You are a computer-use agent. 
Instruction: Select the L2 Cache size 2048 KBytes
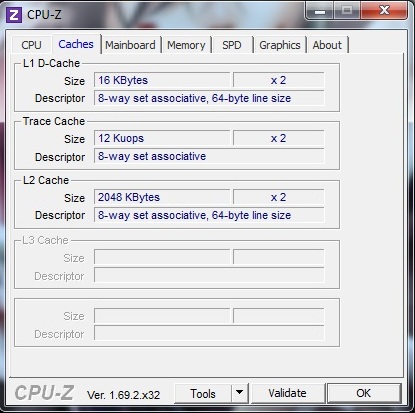pos(162,197)
